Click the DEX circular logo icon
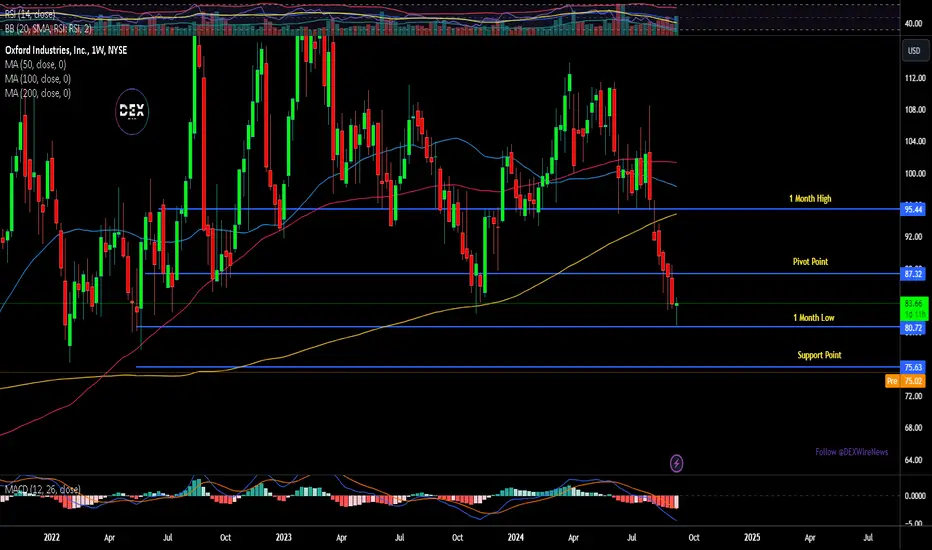932x550 pixels. pos(132,111)
